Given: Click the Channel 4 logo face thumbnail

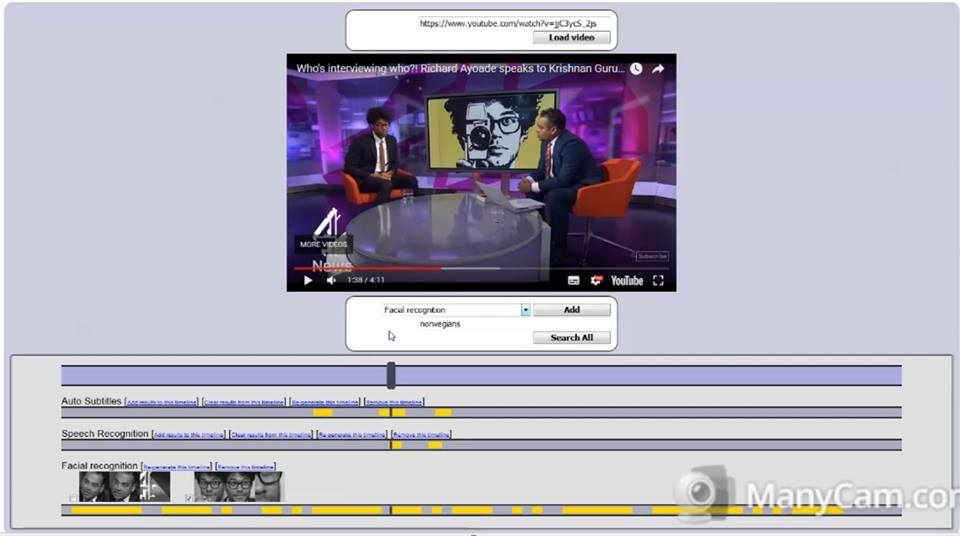Looking at the screenshot, I should pyautogui.click(x=155, y=487).
